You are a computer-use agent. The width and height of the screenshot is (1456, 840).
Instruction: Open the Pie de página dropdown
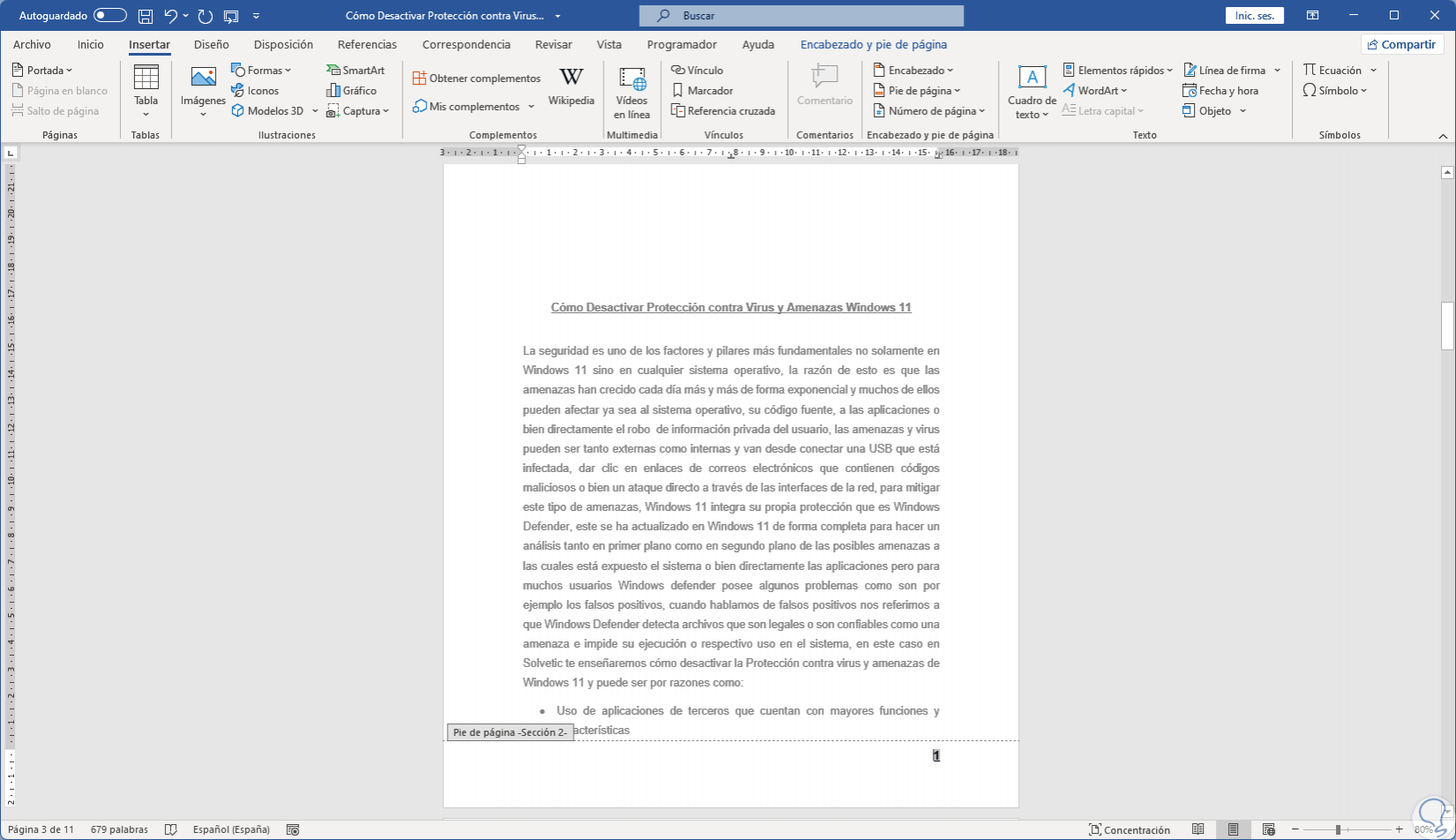click(x=917, y=91)
